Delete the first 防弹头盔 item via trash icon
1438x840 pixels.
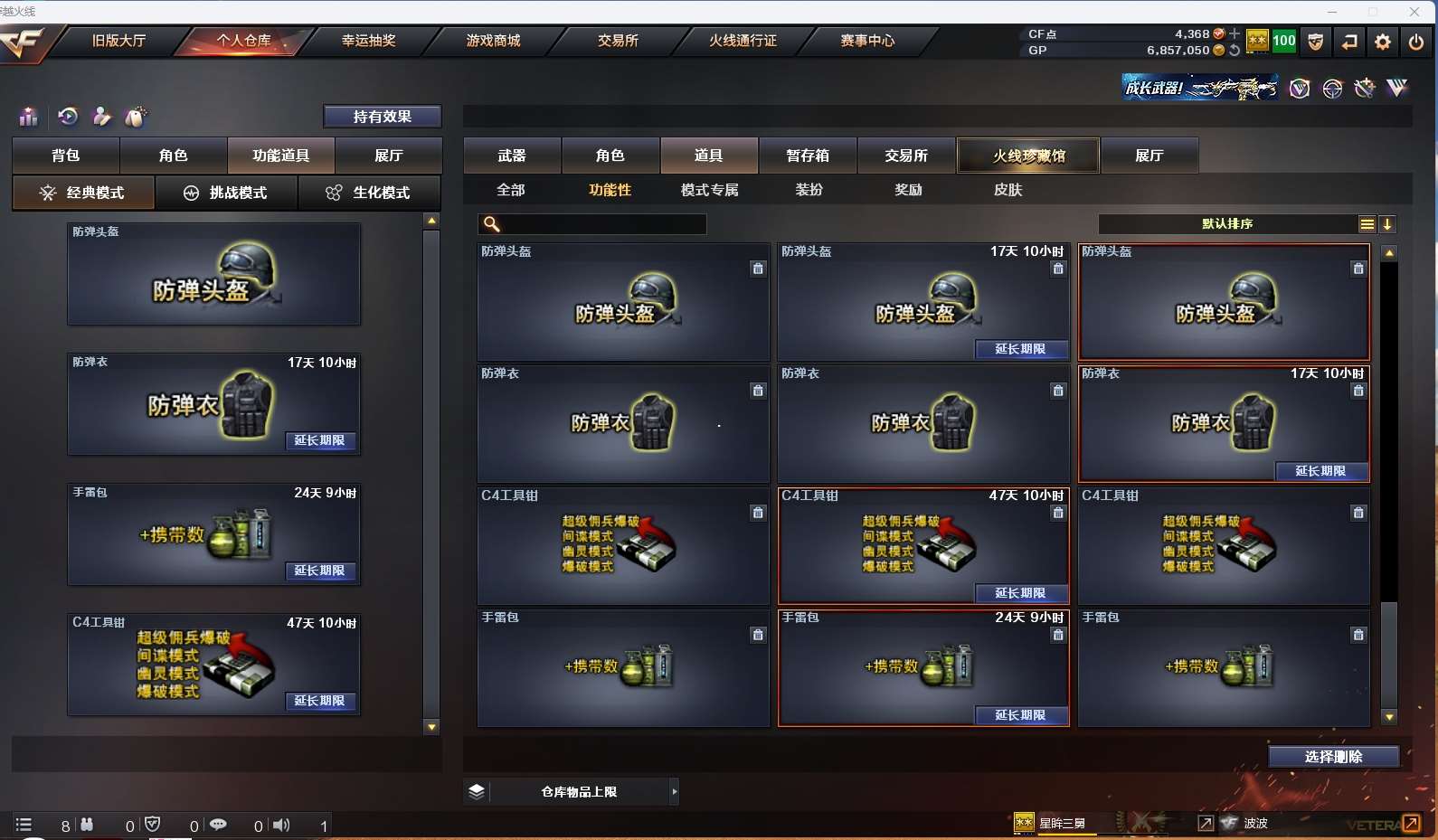coord(758,269)
